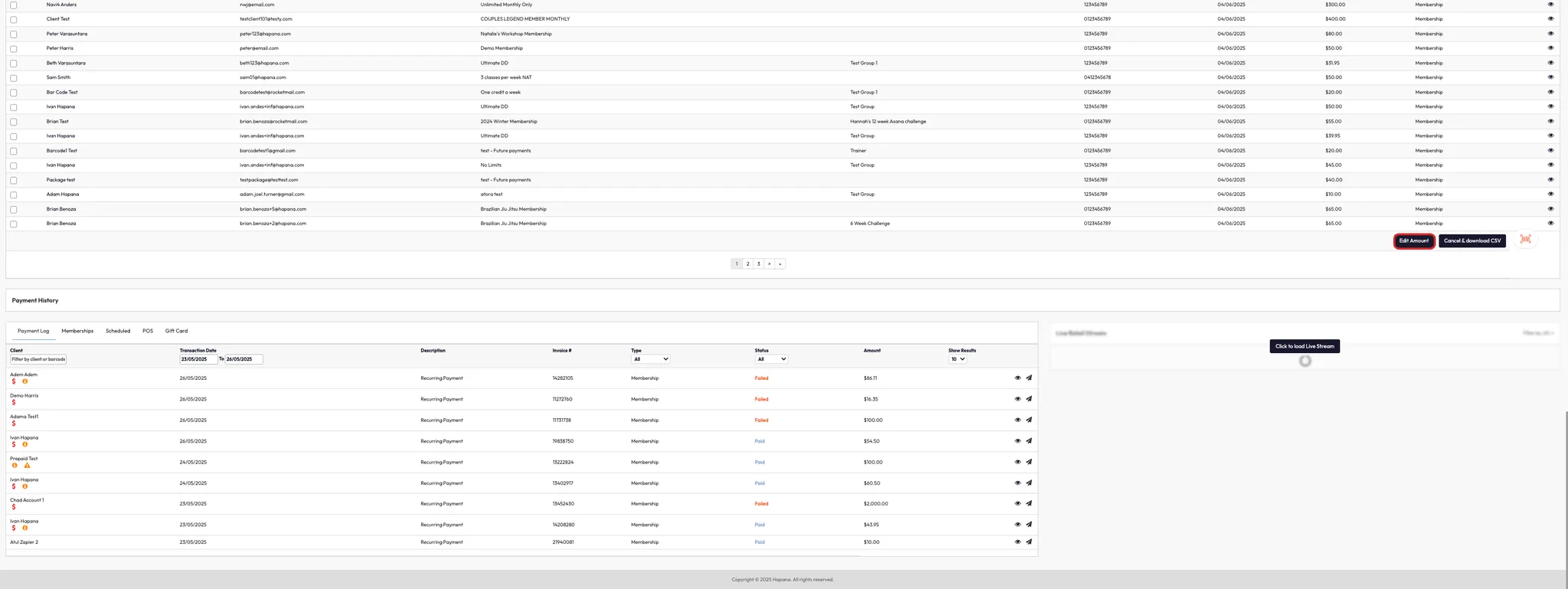Screen dimensions: 1568x589
Task: Click send icon on Chad Account 1 row
Action: [1029, 504]
